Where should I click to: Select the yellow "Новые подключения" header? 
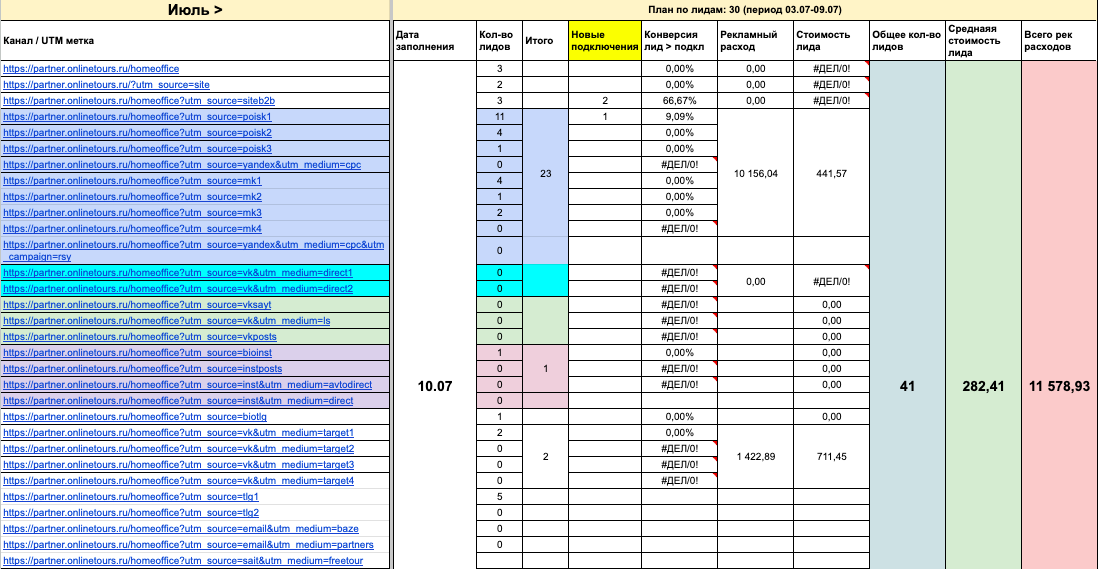(x=604, y=41)
